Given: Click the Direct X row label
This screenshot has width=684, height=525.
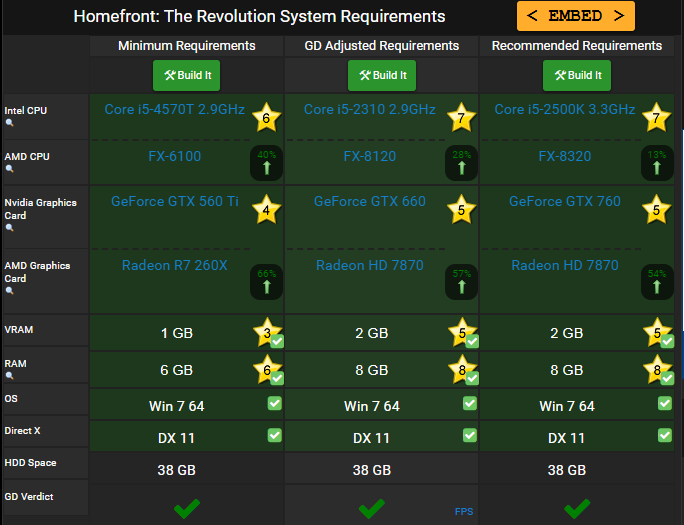Looking at the screenshot, I should [x=22, y=431].
